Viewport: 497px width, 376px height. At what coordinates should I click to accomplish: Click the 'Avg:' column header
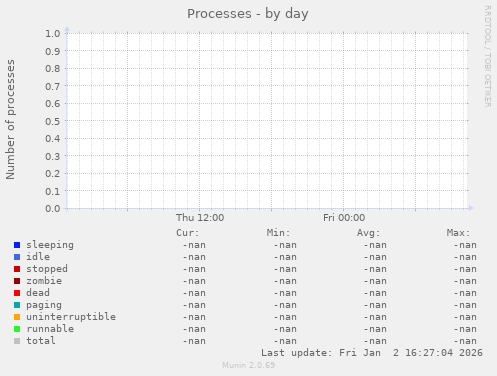(x=369, y=233)
